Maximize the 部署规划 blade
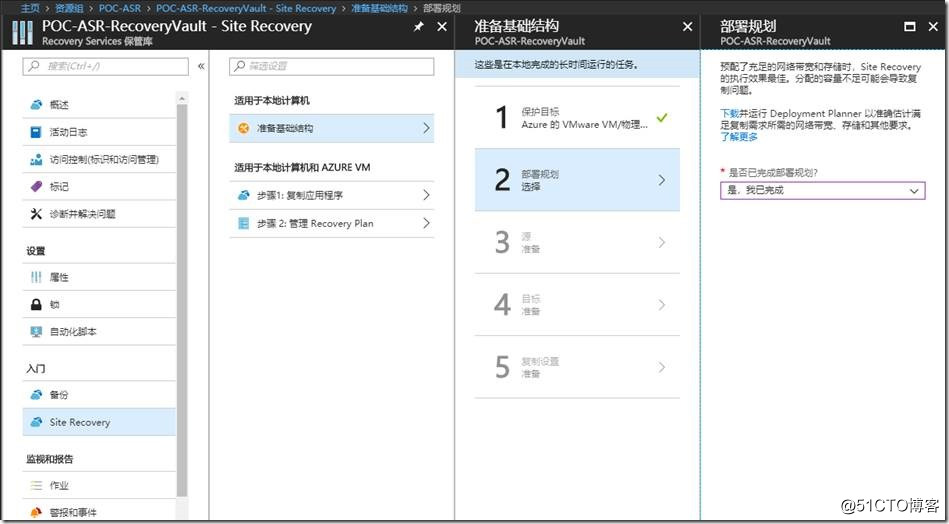Image resolution: width=949 pixels, height=524 pixels. pos(910,27)
